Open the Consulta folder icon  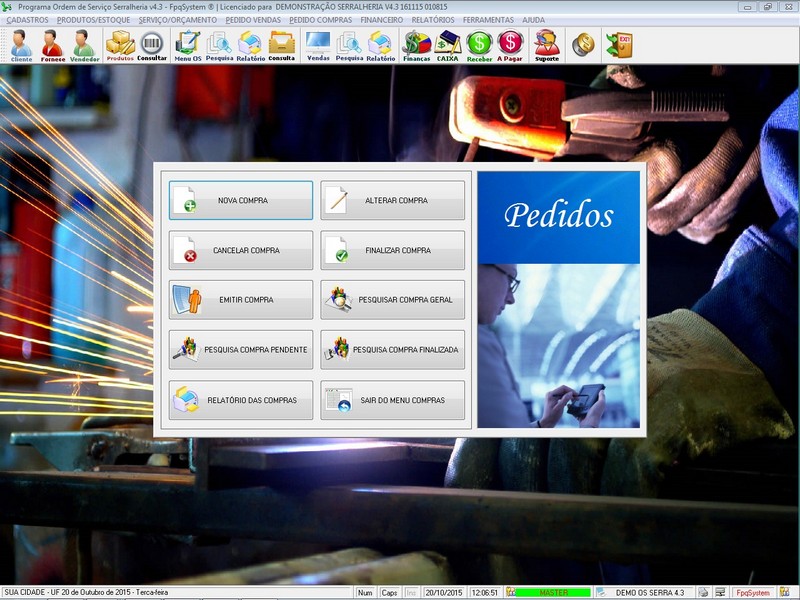click(x=282, y=45)
